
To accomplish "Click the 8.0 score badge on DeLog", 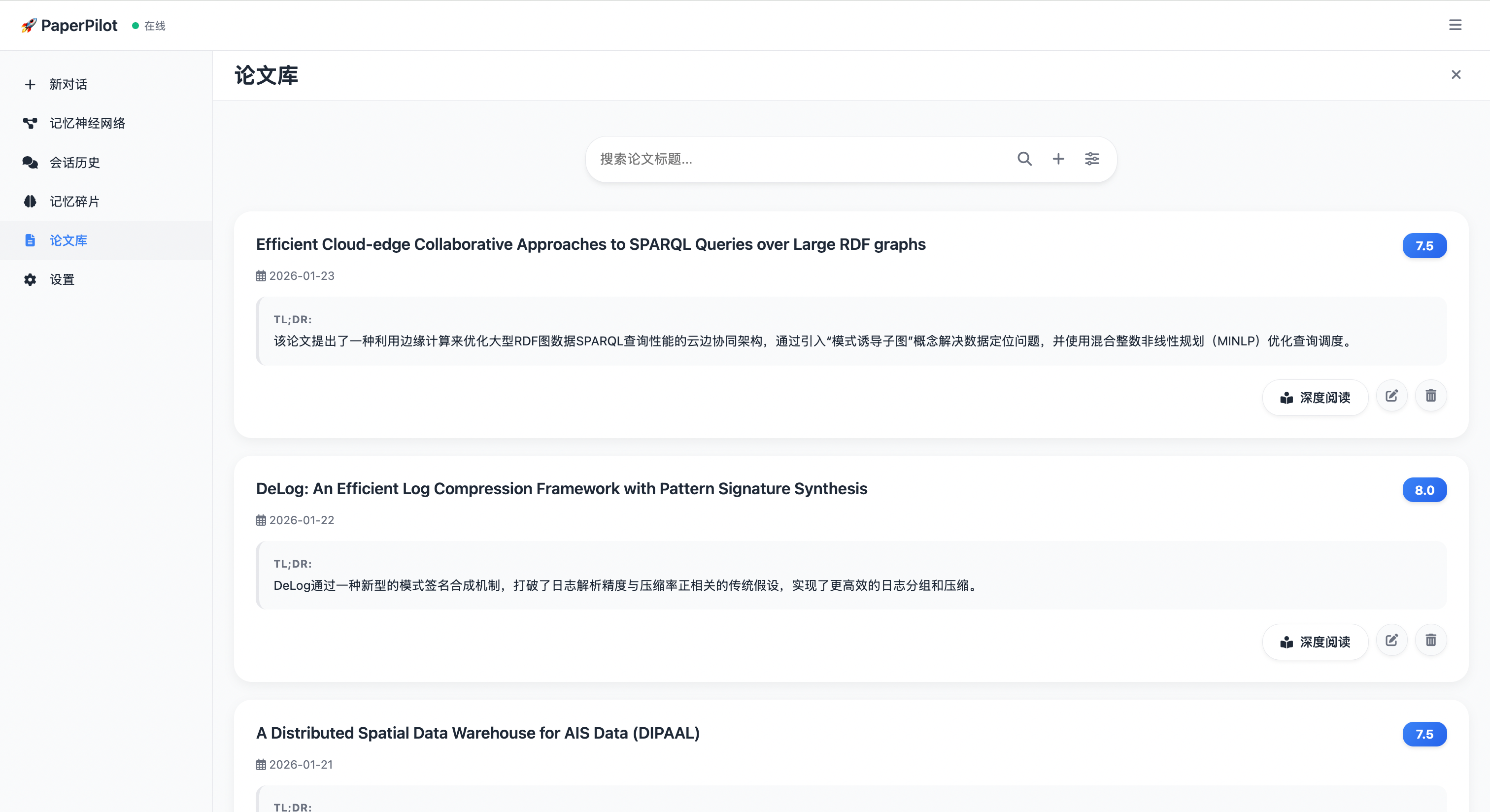I will tap(1424, 490).
